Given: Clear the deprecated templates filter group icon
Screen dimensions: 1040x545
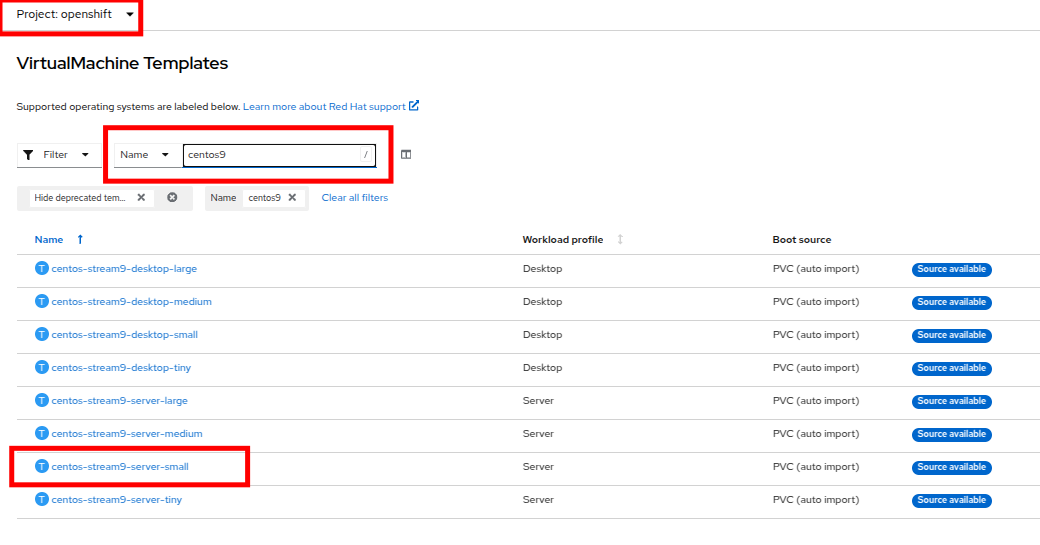Looking at the screenshot, I should pos(172,198).
